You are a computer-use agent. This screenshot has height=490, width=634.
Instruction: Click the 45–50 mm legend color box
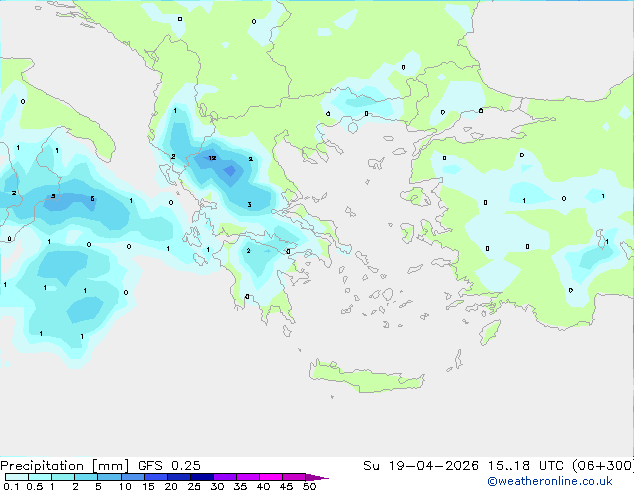pyautogui.click(x=294, y=477)
